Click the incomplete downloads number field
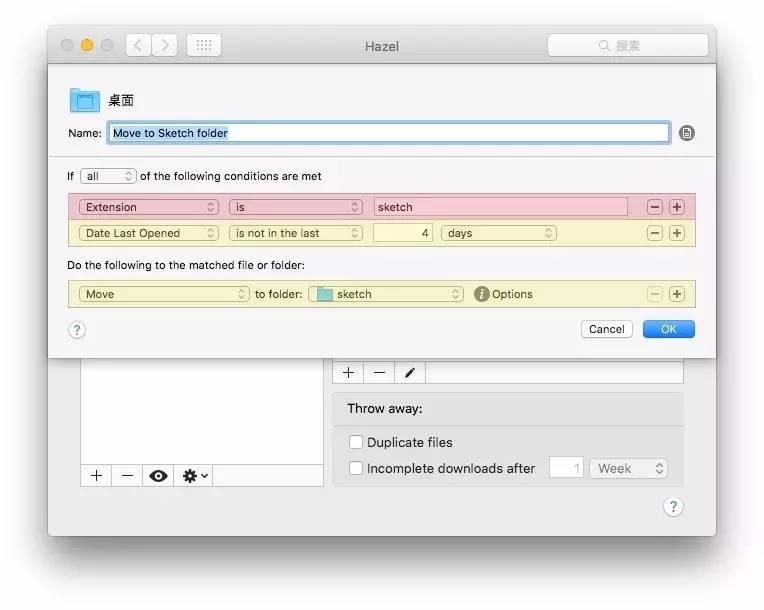This screenshot has height=610, width=764. point(566,468)
